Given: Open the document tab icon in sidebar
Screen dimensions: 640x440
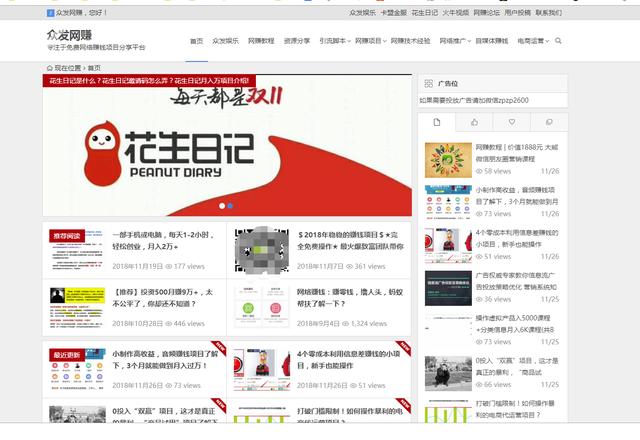Looking at the screenshot, I should [436, 122].
